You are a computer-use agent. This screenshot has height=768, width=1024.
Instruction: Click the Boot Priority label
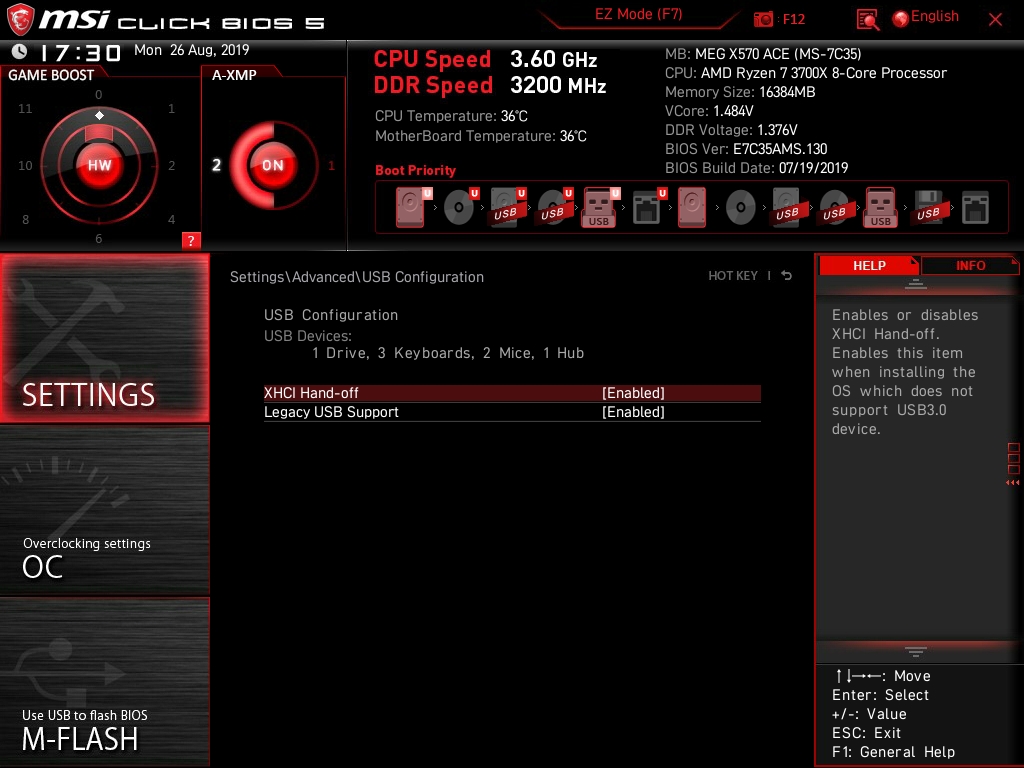pos(415,170)
